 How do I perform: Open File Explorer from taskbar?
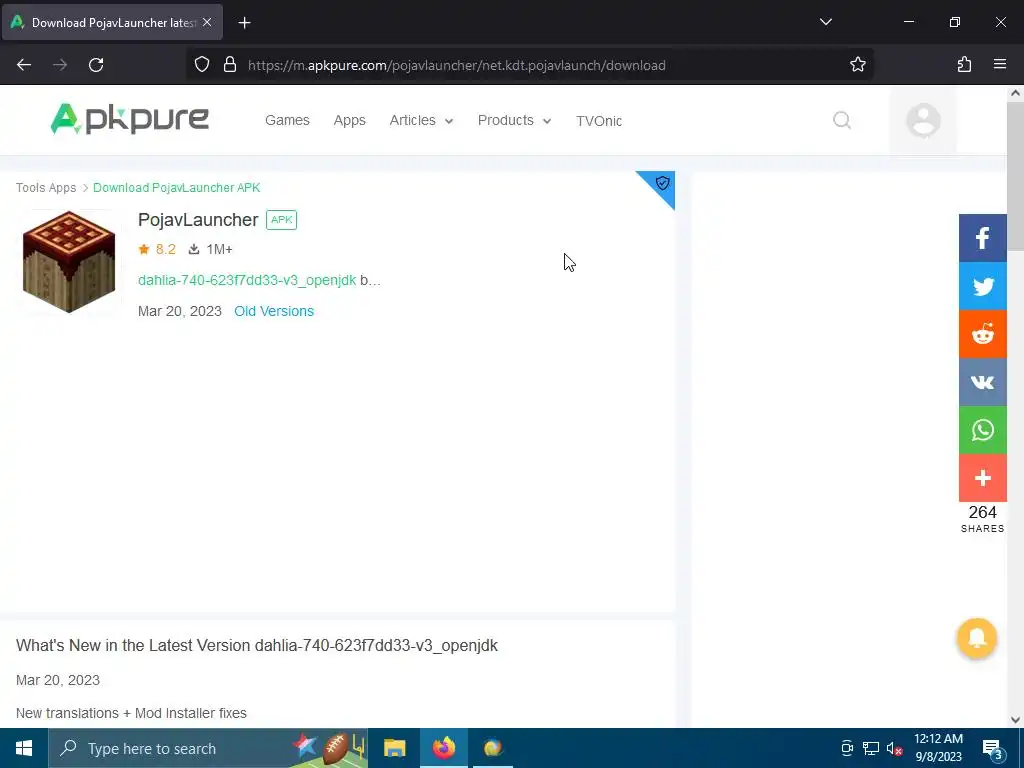(x=394, y=748)
